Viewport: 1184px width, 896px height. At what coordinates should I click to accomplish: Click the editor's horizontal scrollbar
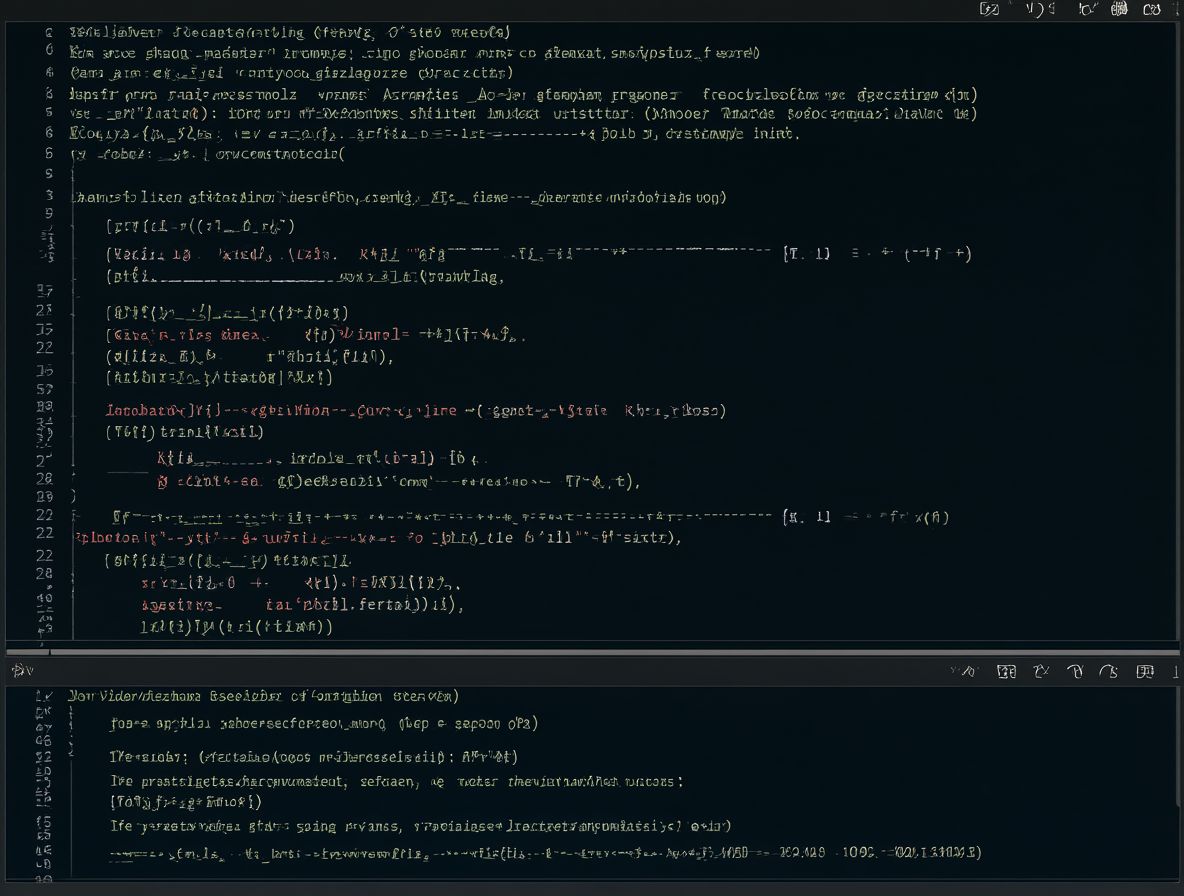[593, 651]
